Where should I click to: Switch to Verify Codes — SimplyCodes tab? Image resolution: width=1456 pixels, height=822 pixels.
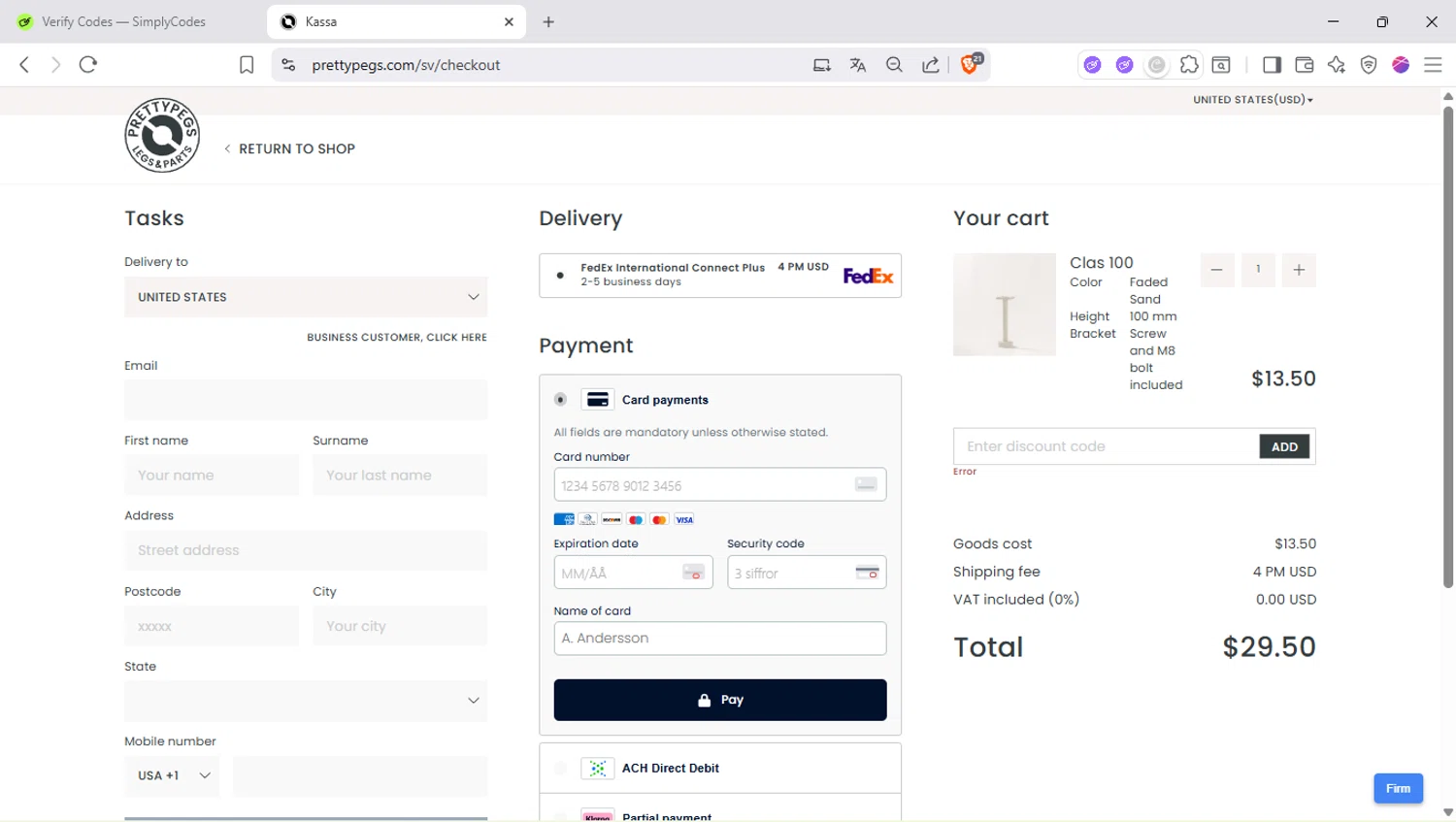tap(126, 21)
